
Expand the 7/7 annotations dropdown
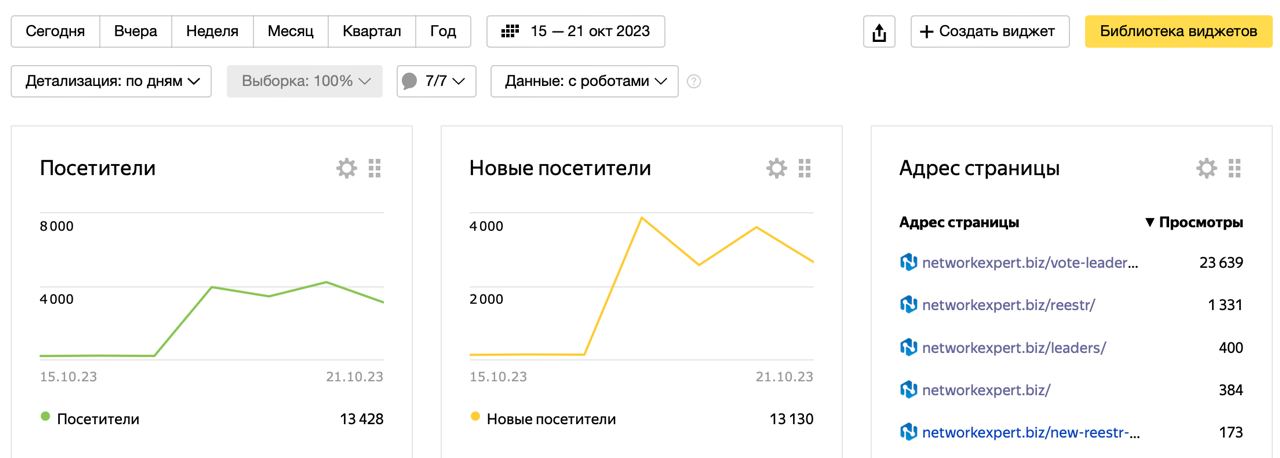click(436, 81)
